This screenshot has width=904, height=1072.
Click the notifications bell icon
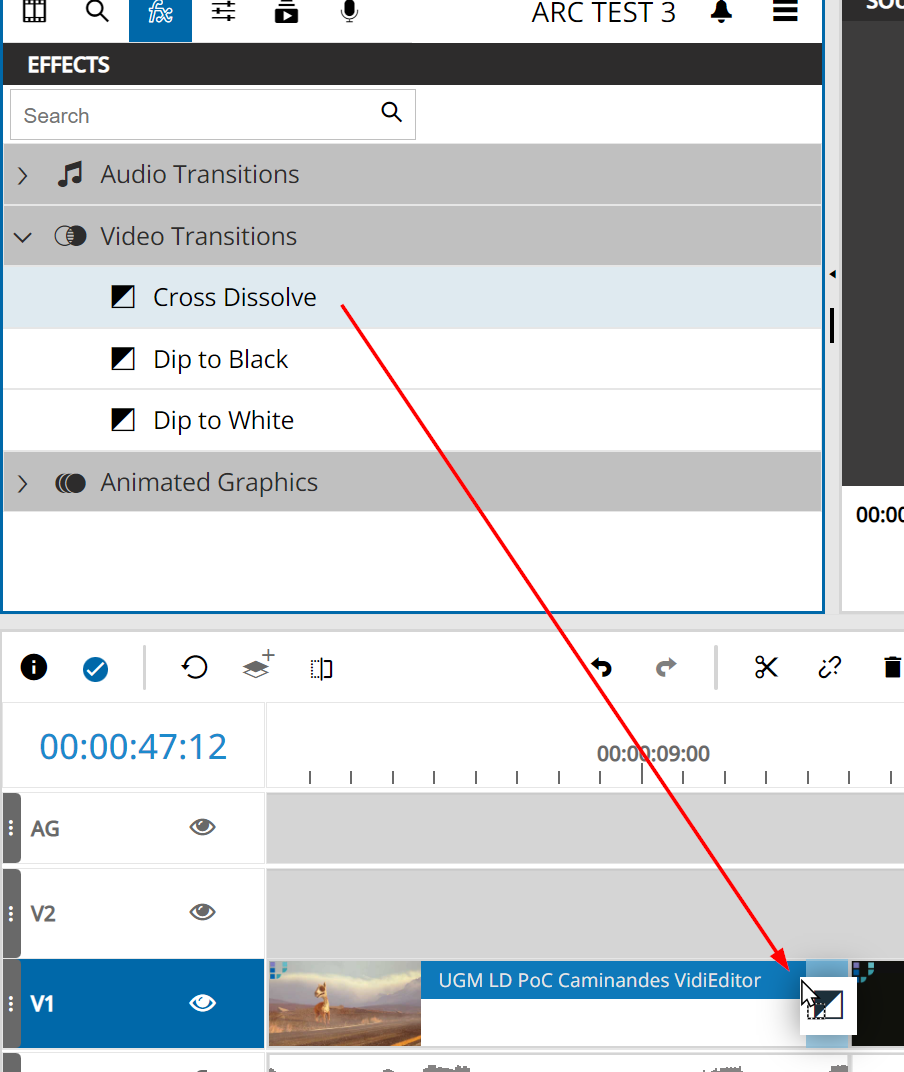click(x=721, y=12)
